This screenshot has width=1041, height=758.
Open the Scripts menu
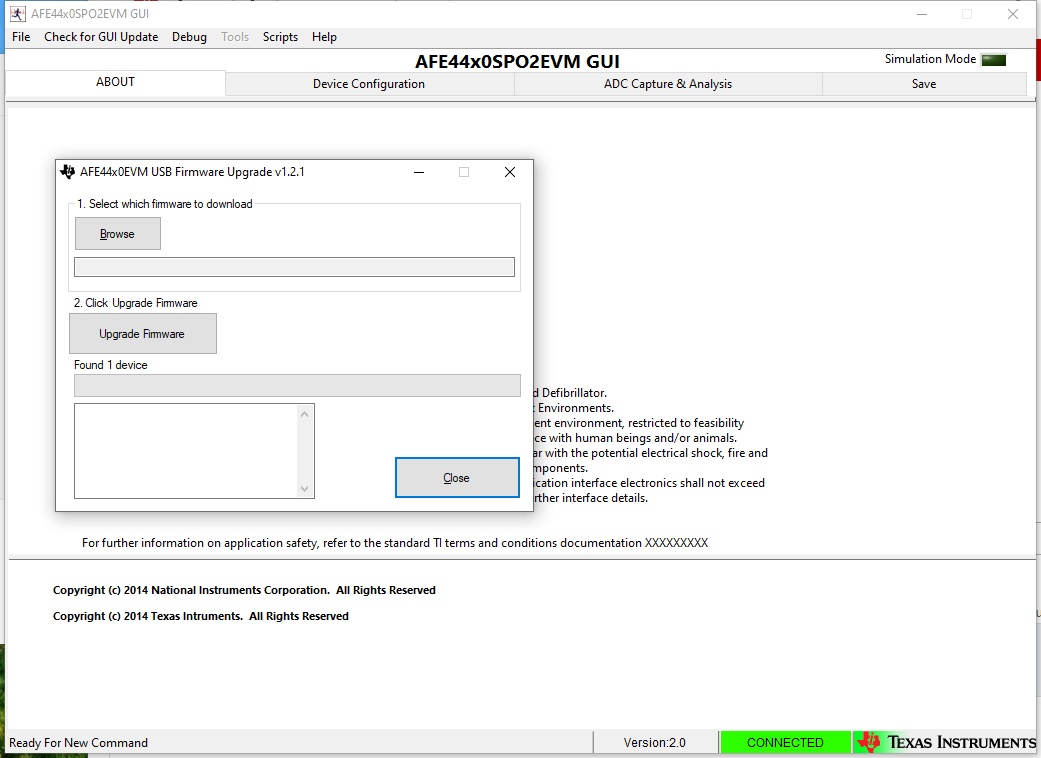(x=280, y=37)
